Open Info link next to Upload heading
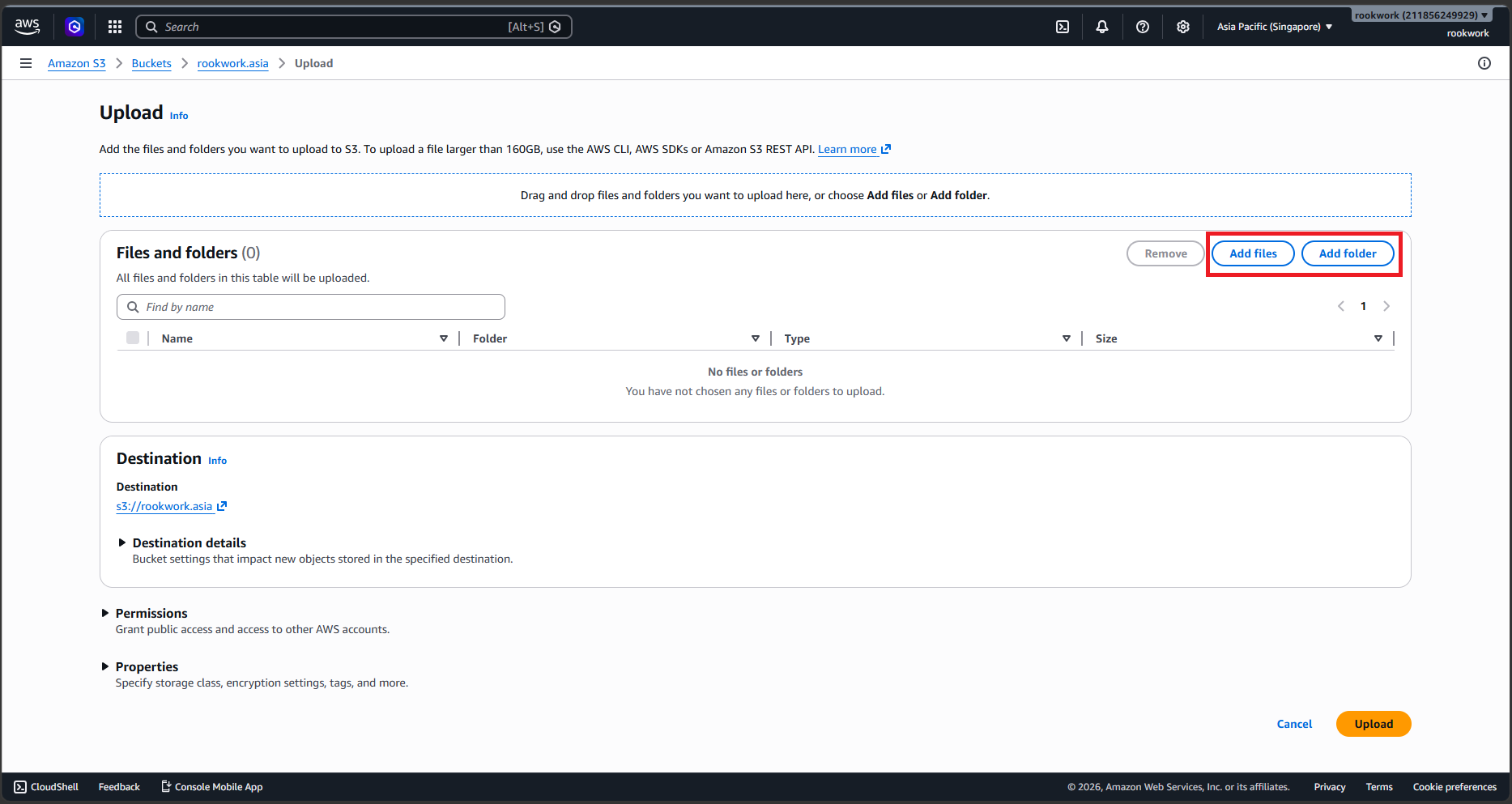Image resolution: width=1512 pixels, height=804 pixels. [179, 116]
